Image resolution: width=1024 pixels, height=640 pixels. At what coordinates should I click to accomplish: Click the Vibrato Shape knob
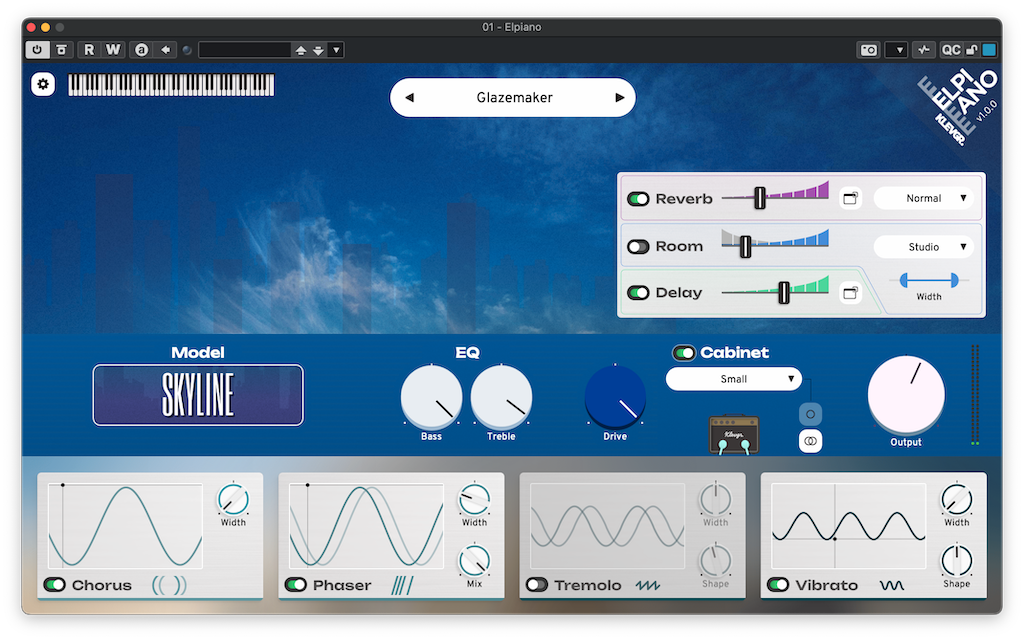point(957,560)
